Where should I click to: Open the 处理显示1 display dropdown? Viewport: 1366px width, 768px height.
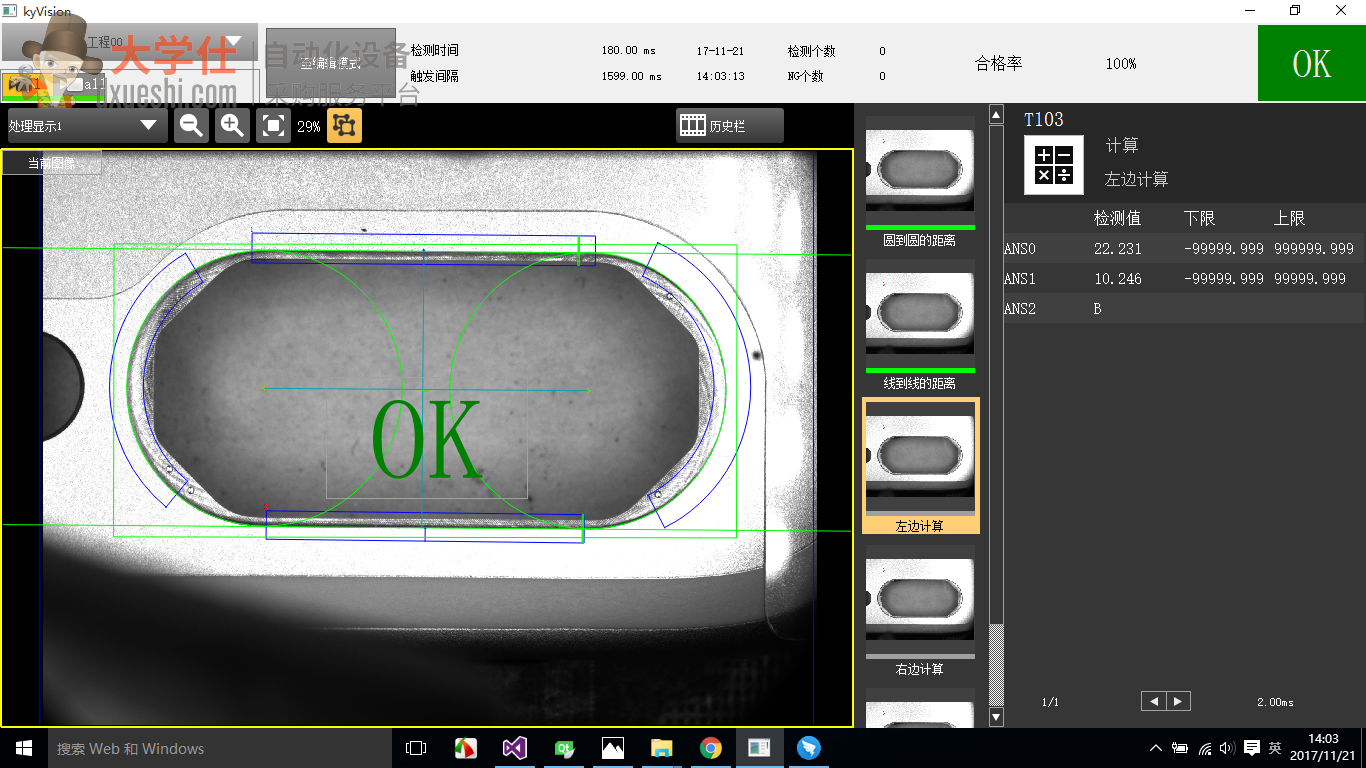pos(84,125)
